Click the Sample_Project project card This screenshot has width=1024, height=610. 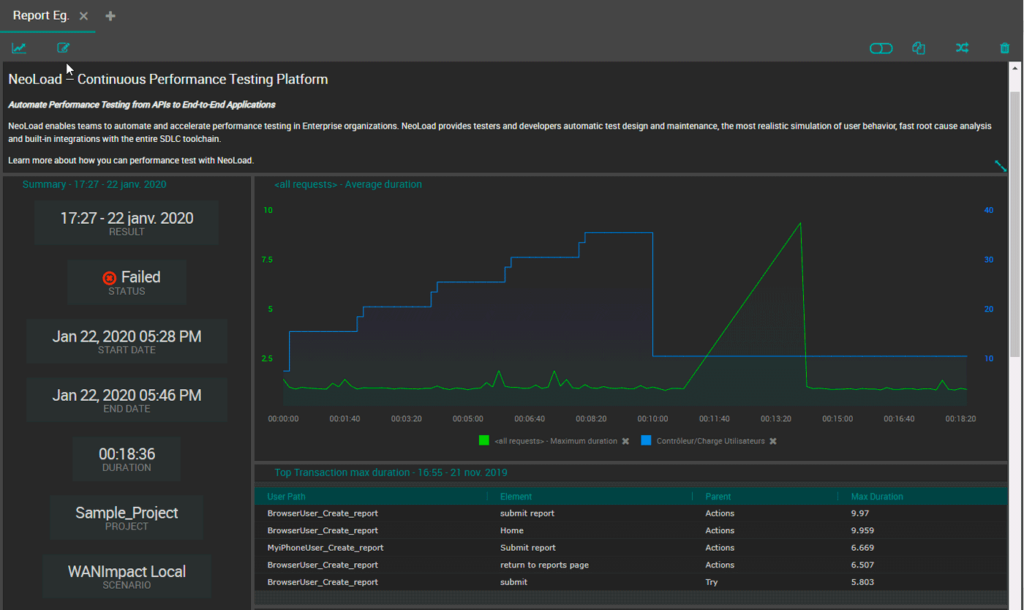click(x=127, y=517)
